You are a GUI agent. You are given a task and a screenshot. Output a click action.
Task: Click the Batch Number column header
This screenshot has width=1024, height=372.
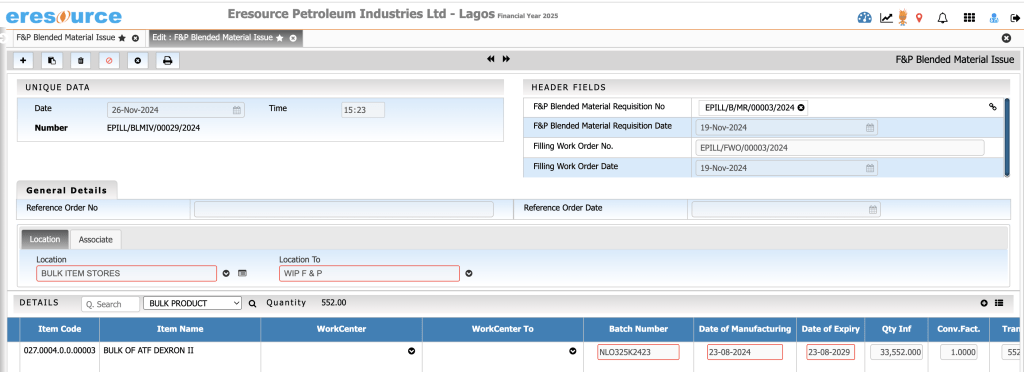click(x=638, y=329)
